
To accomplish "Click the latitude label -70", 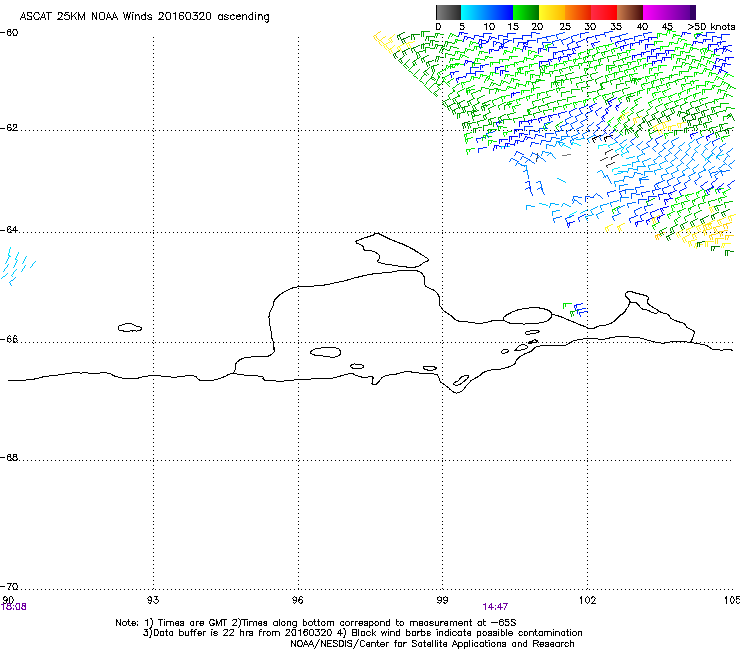I will [9, 586].
